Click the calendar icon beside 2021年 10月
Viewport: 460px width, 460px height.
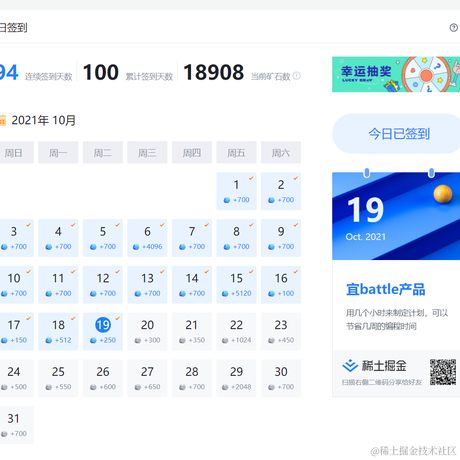pyautogui.click(x=3, y=120)
